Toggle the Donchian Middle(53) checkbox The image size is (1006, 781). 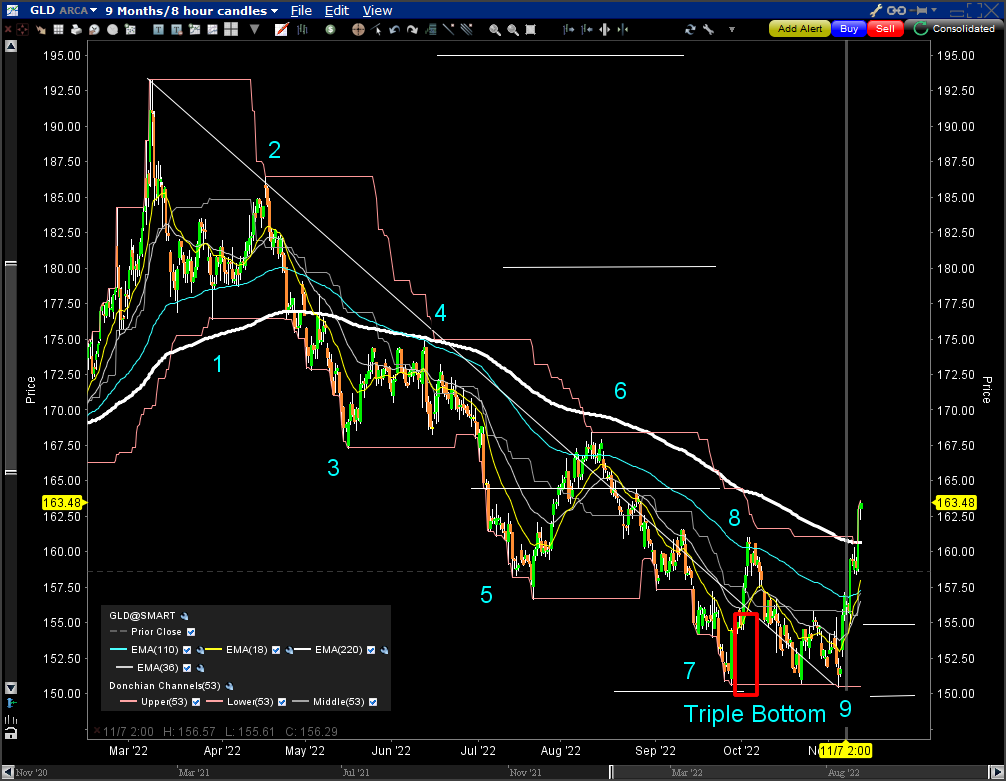tap(373, 702)
